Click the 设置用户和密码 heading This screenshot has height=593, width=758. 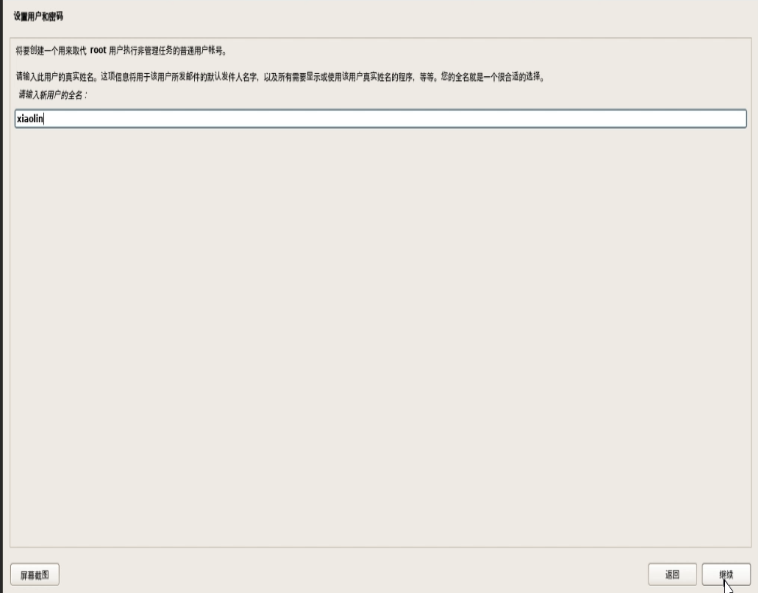pos(38,16)
